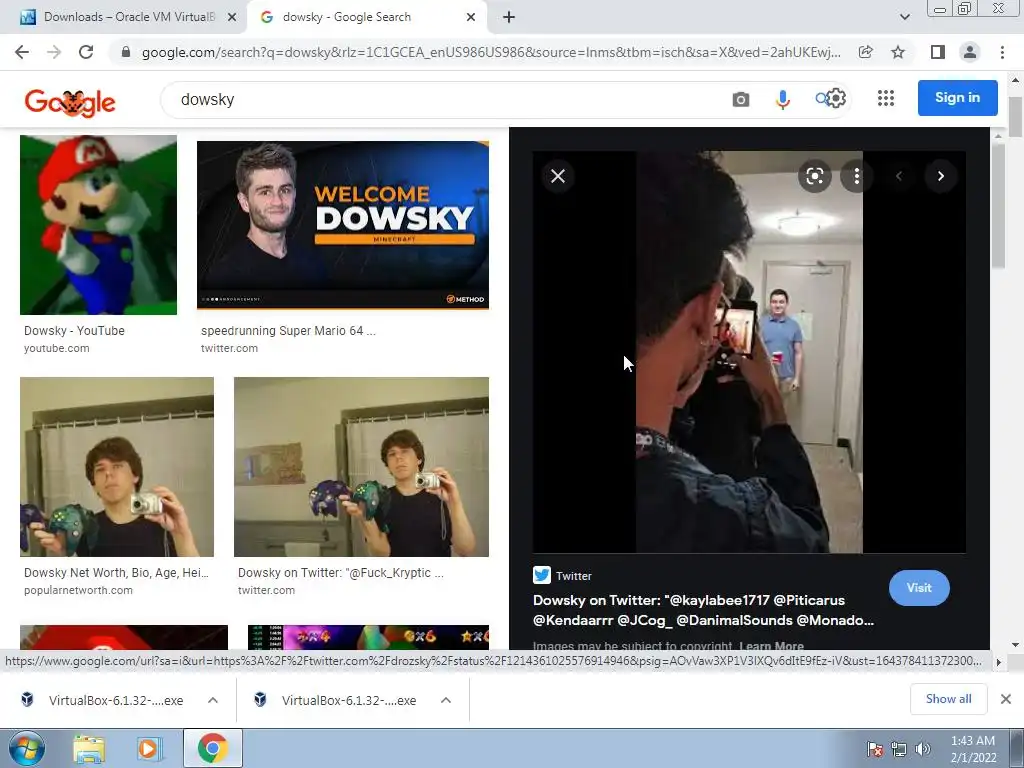Click the large preview image
1024x768 pixels.
coord(749,352)
